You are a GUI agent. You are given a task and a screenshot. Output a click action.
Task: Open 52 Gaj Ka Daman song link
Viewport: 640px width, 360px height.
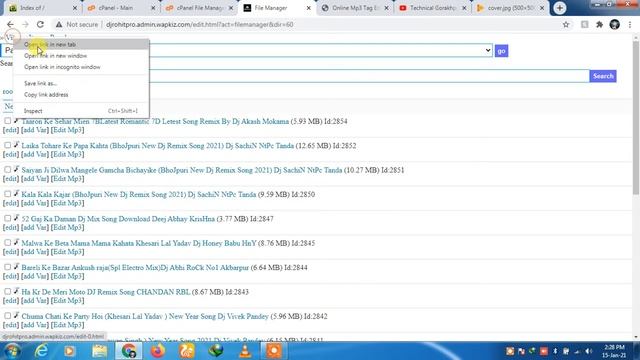118,219
